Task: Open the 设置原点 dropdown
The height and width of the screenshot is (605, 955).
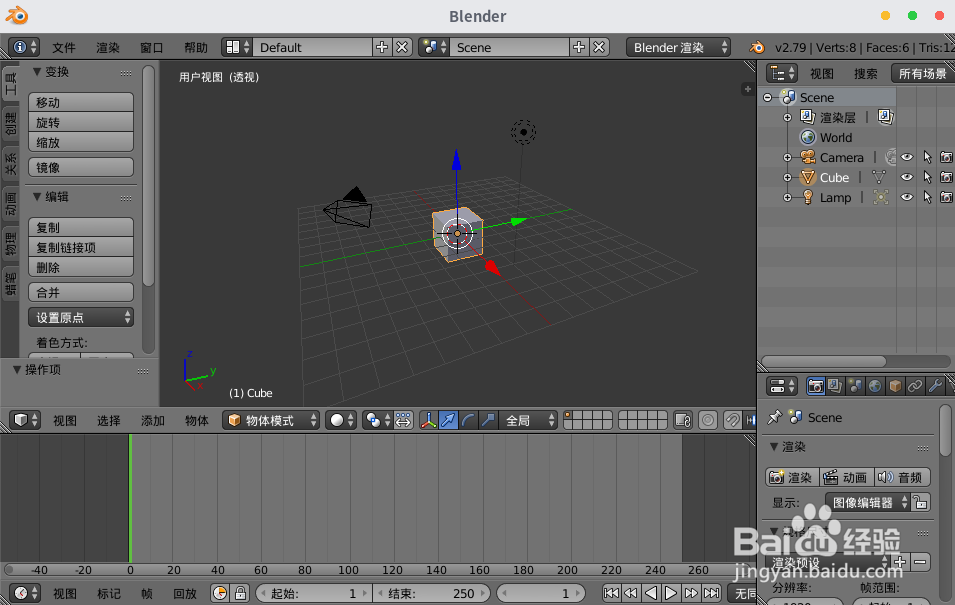Action: click(x=81, y=317)
